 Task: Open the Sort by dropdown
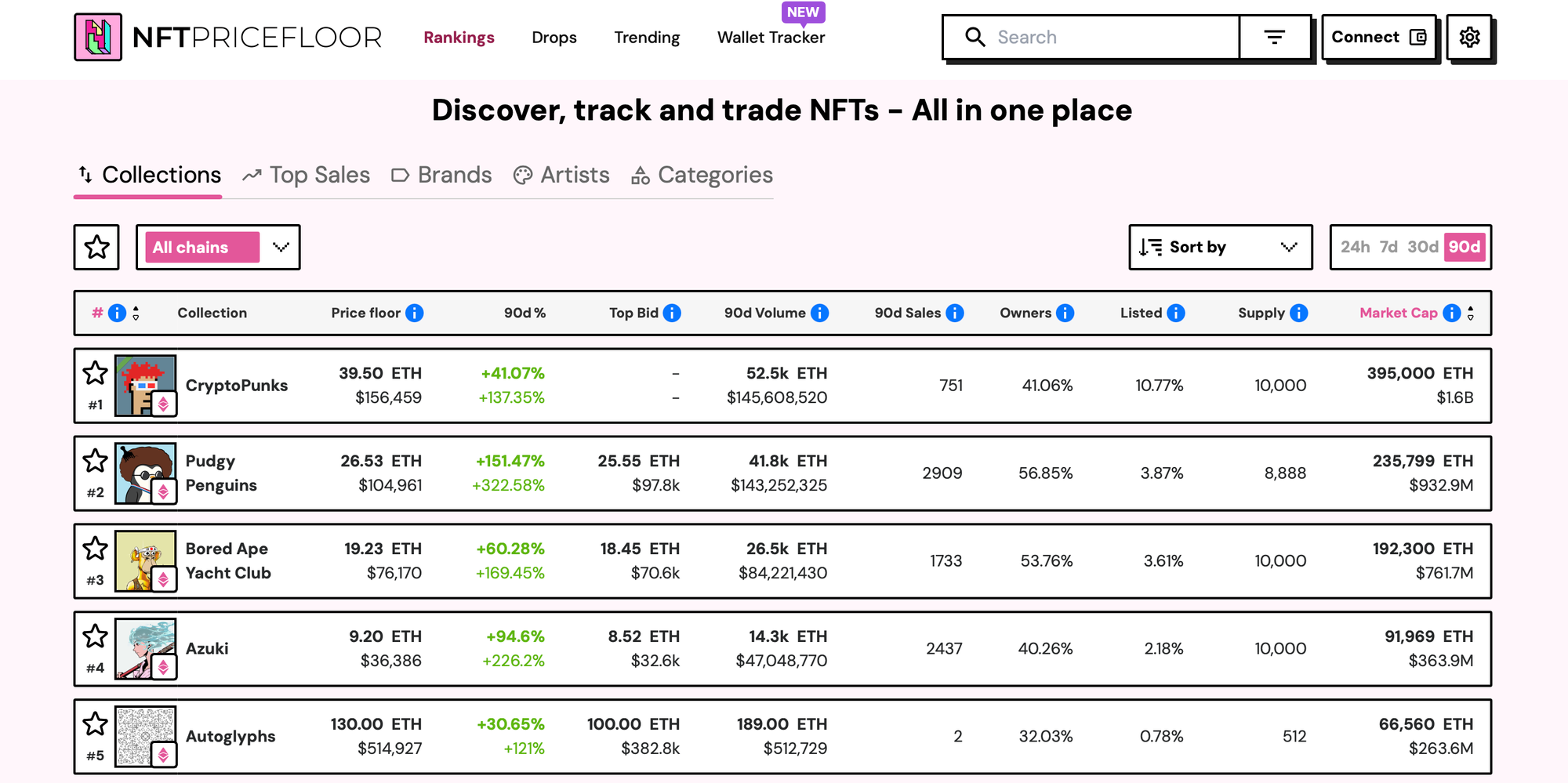click(x=1220, y=248)
